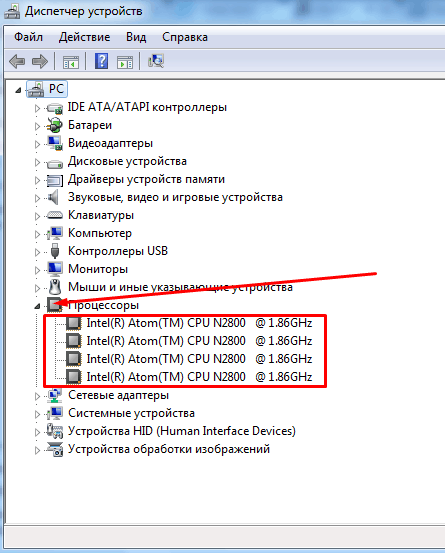Select the Процессоры label
445x553 pixels.
coord(103,305)
